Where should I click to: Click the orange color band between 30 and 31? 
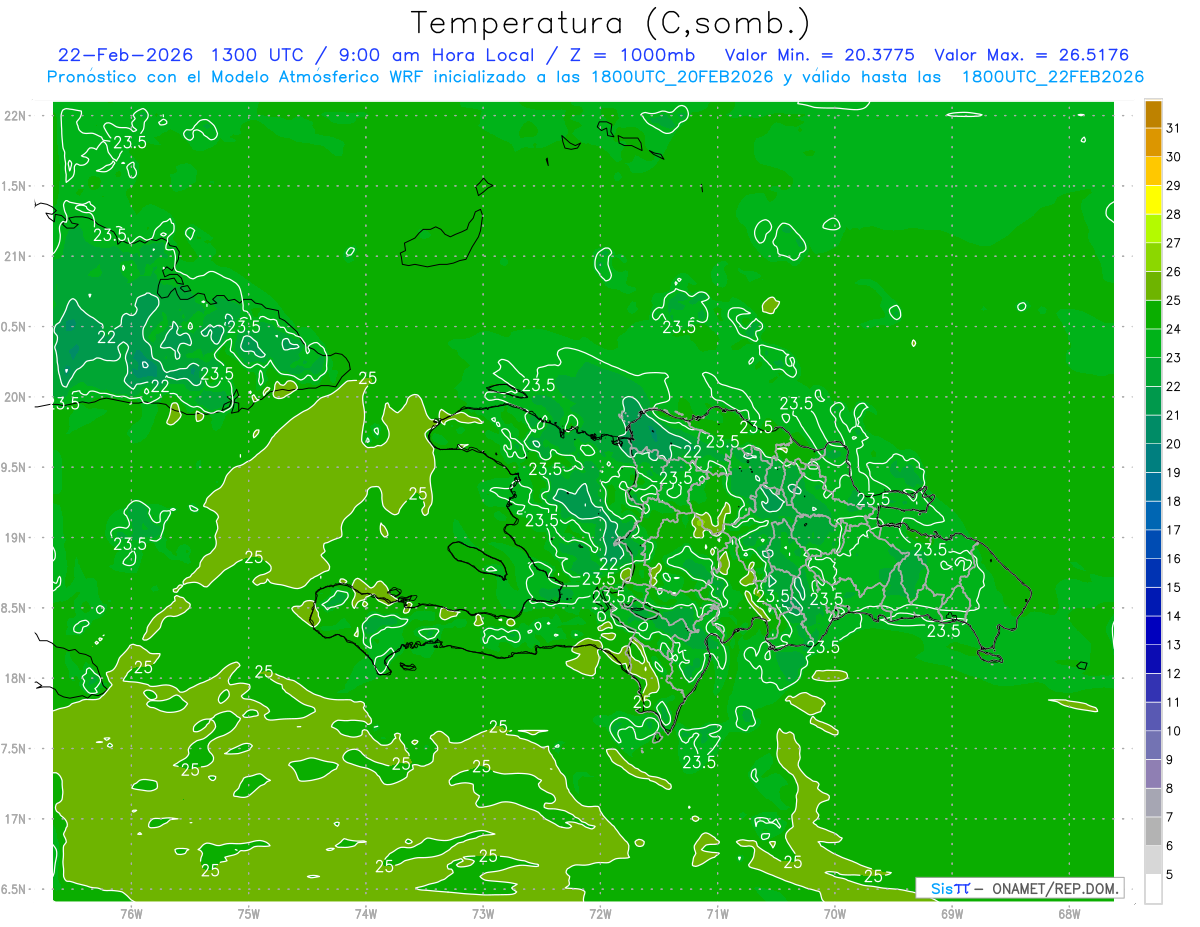(x=1153, y=142)
